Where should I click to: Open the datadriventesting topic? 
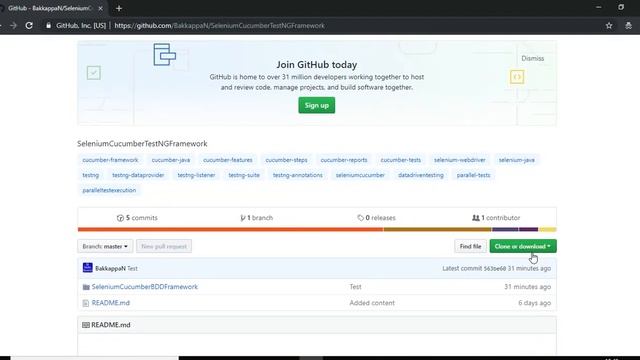click(420, 175)
